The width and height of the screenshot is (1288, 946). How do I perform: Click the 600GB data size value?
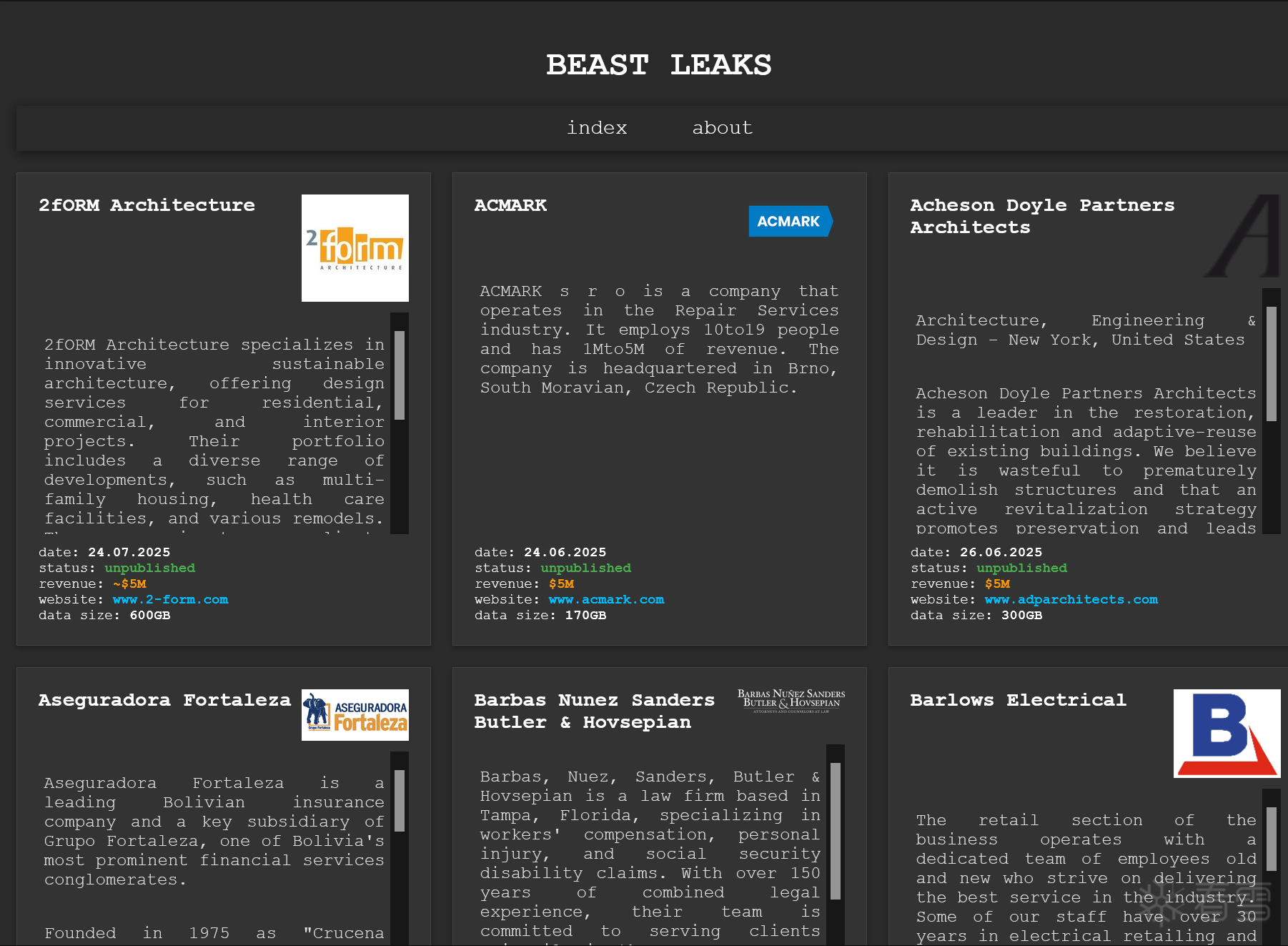click(150, 615)
